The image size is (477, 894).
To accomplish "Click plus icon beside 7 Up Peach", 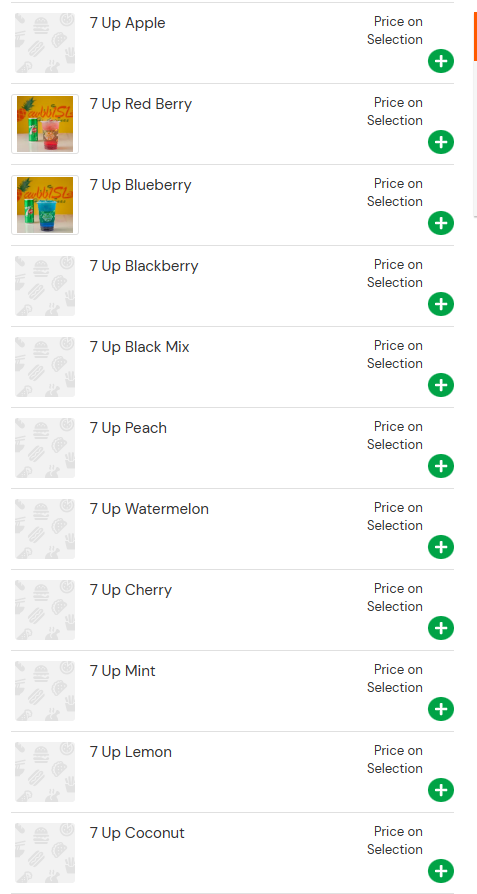I will [441, 466].
